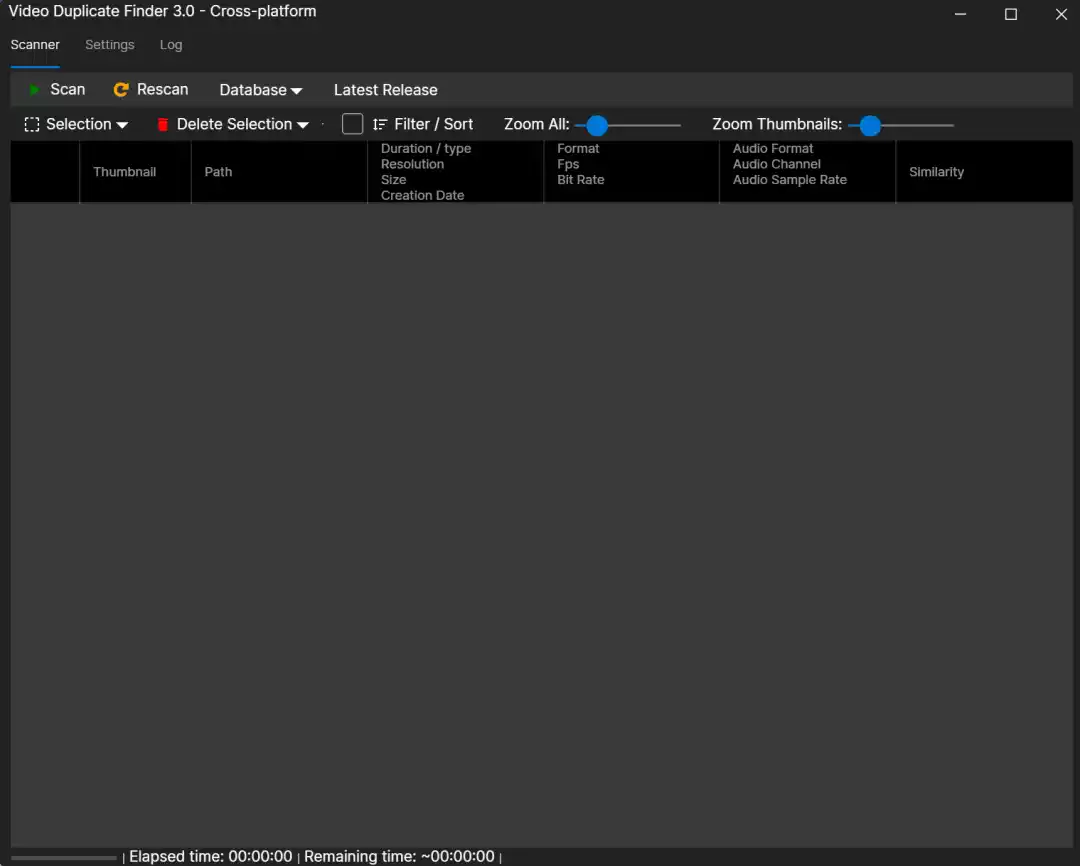Click the Zoom All label

pos(537,125)
